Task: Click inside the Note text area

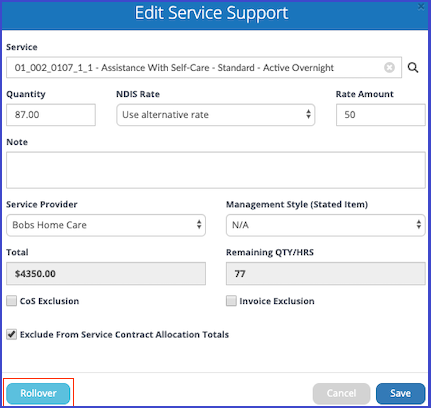Action: 216,170
